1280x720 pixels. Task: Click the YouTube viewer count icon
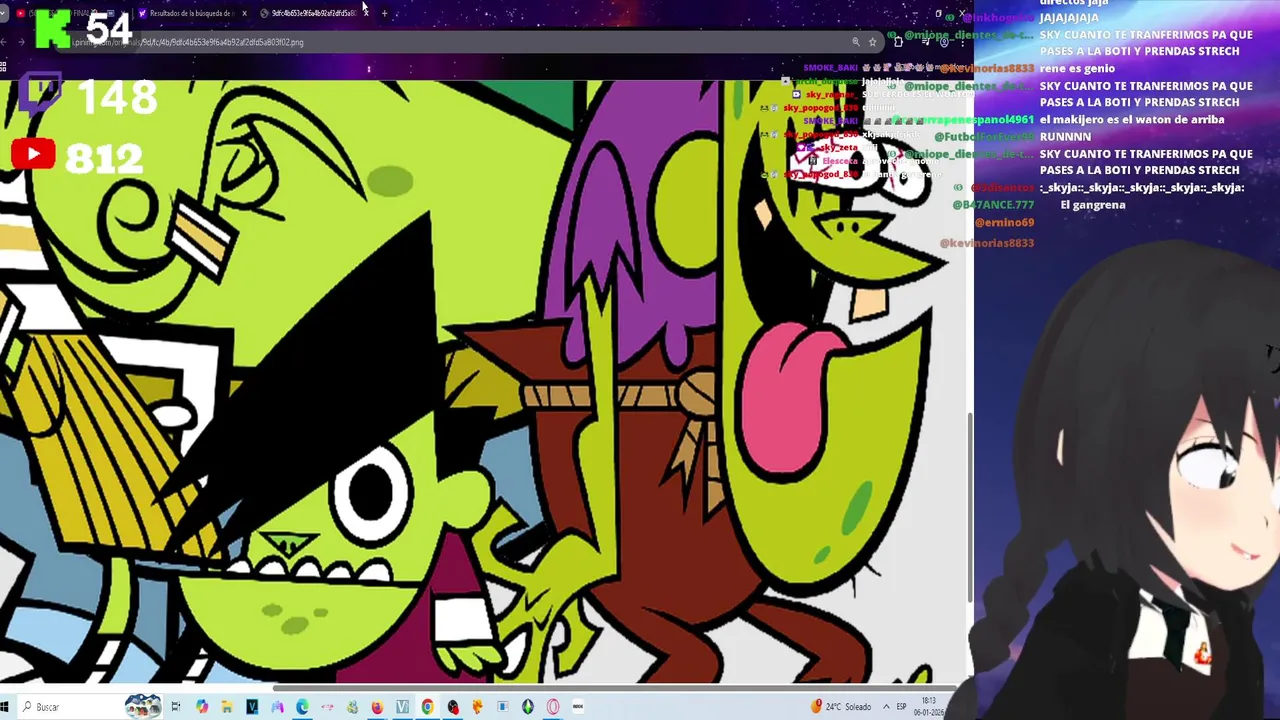33,155
